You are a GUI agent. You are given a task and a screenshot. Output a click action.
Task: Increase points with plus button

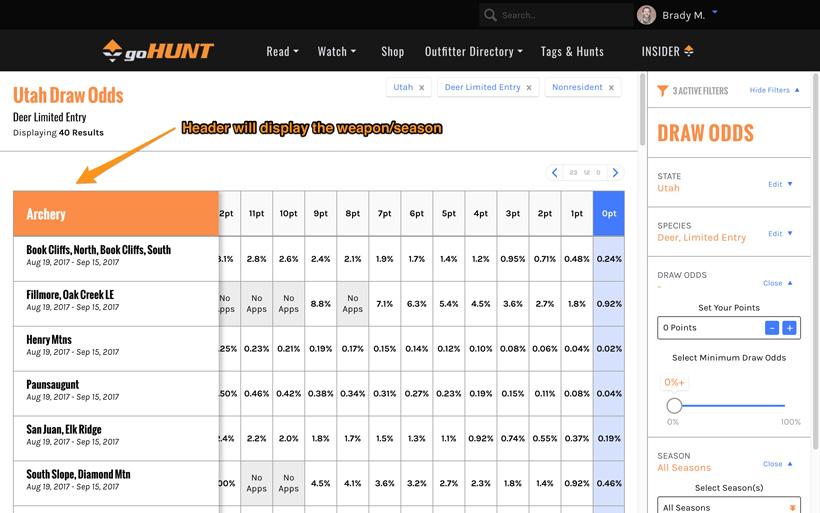pyautogui.click(x=789, y=328)
